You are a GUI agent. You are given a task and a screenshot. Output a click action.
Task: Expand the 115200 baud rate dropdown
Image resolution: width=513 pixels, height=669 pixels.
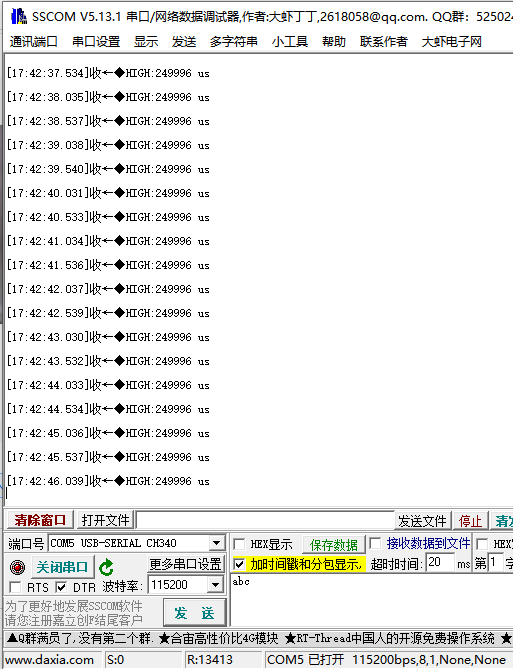pyautogui.click(x=216, y=585)
